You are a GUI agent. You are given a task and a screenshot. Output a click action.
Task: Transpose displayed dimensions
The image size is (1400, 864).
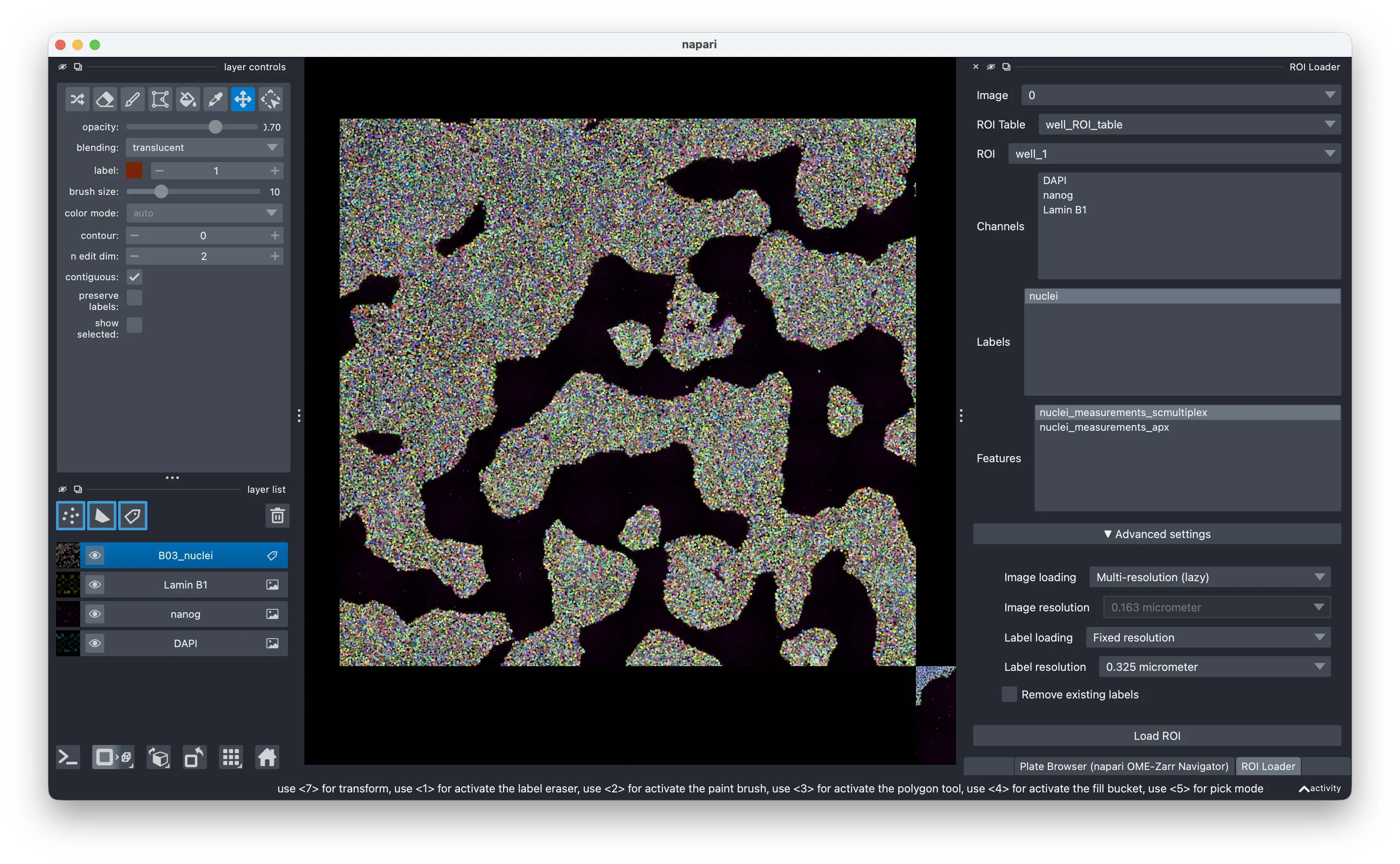click(194, 758)
